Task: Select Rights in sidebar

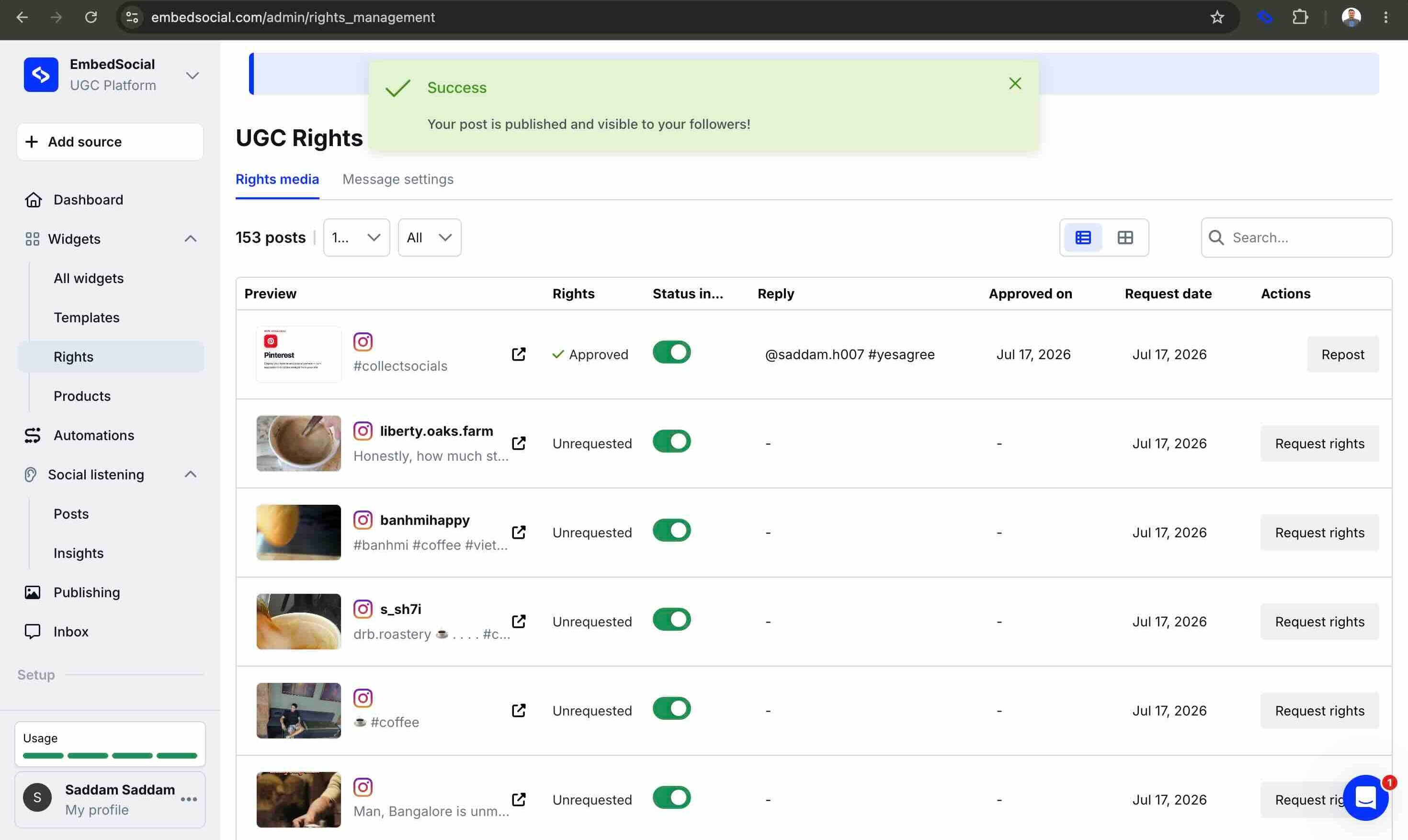Action: click(111, 357)
